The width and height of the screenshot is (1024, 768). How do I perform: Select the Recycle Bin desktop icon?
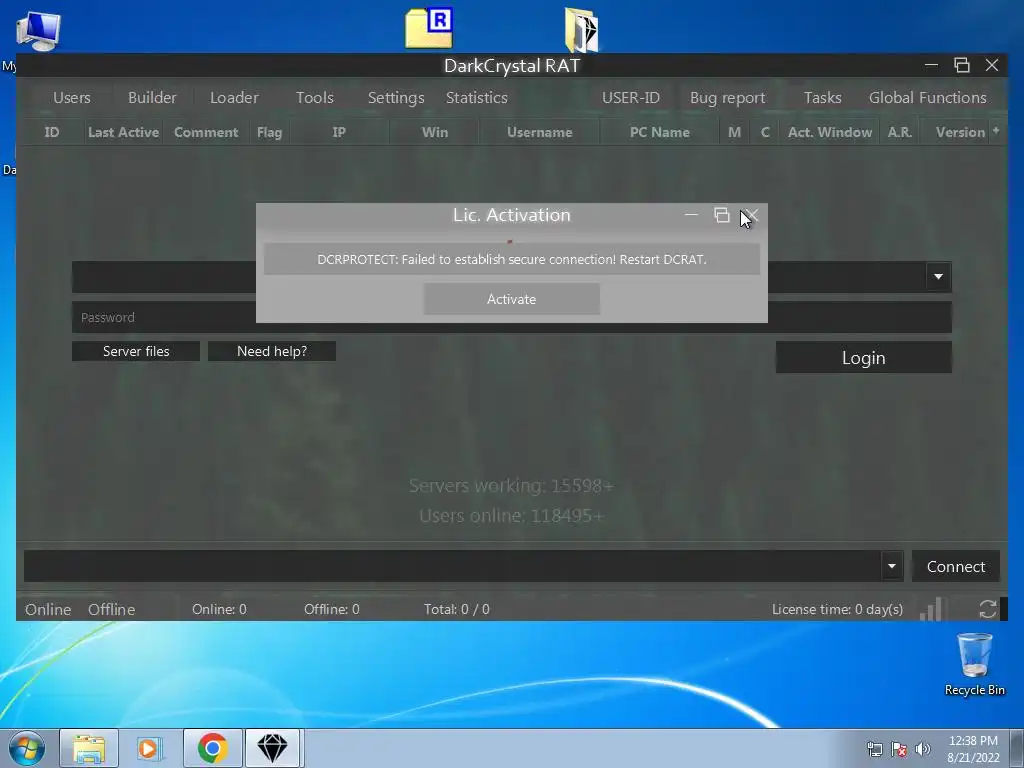[x=974, y=664]
